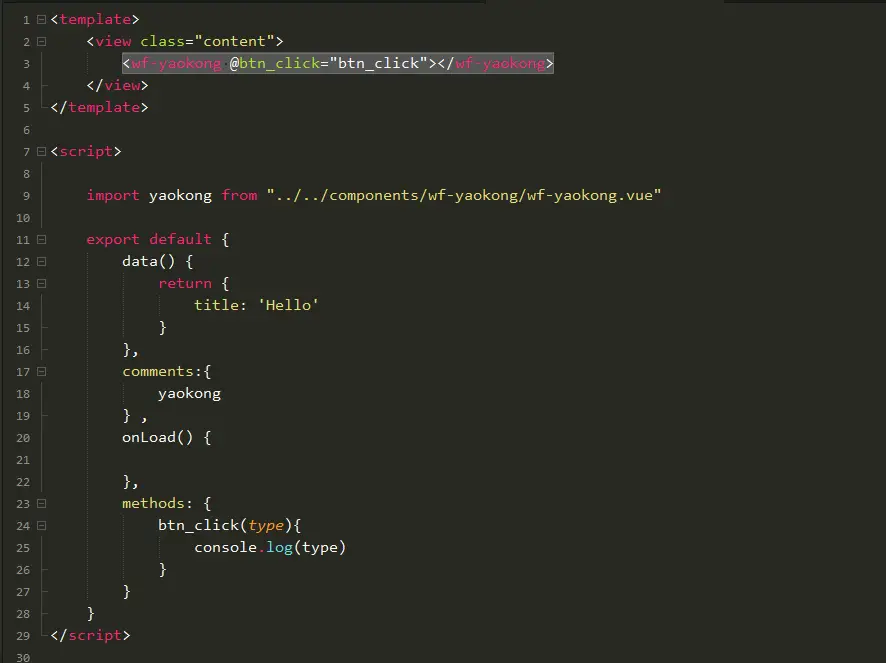Click the italic type parameter on line 24
Viewport: 886px width, 663px height.
(x=266, y=526)
